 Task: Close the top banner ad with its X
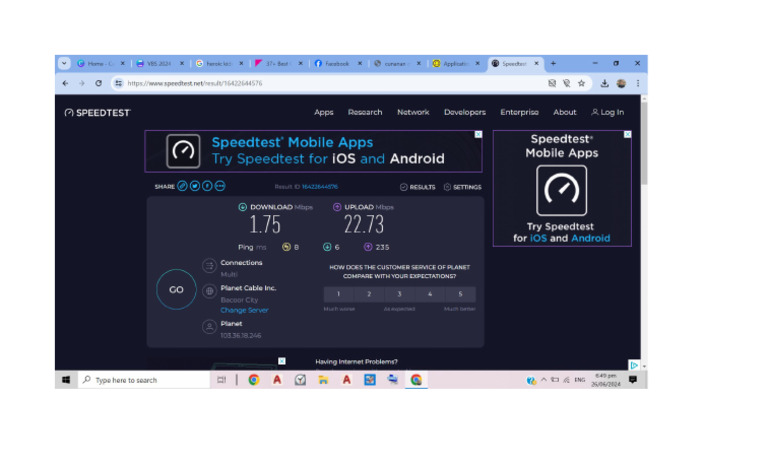coord(479,134)
